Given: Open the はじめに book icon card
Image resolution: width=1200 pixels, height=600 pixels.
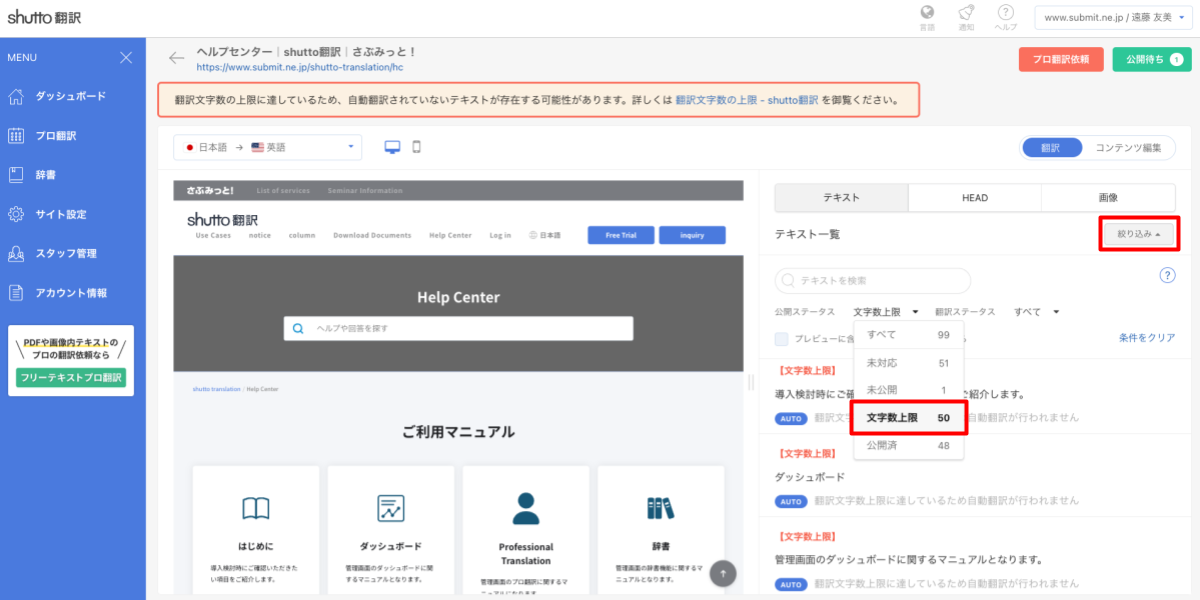Looking at the screenshot, I should coord(256,529).
